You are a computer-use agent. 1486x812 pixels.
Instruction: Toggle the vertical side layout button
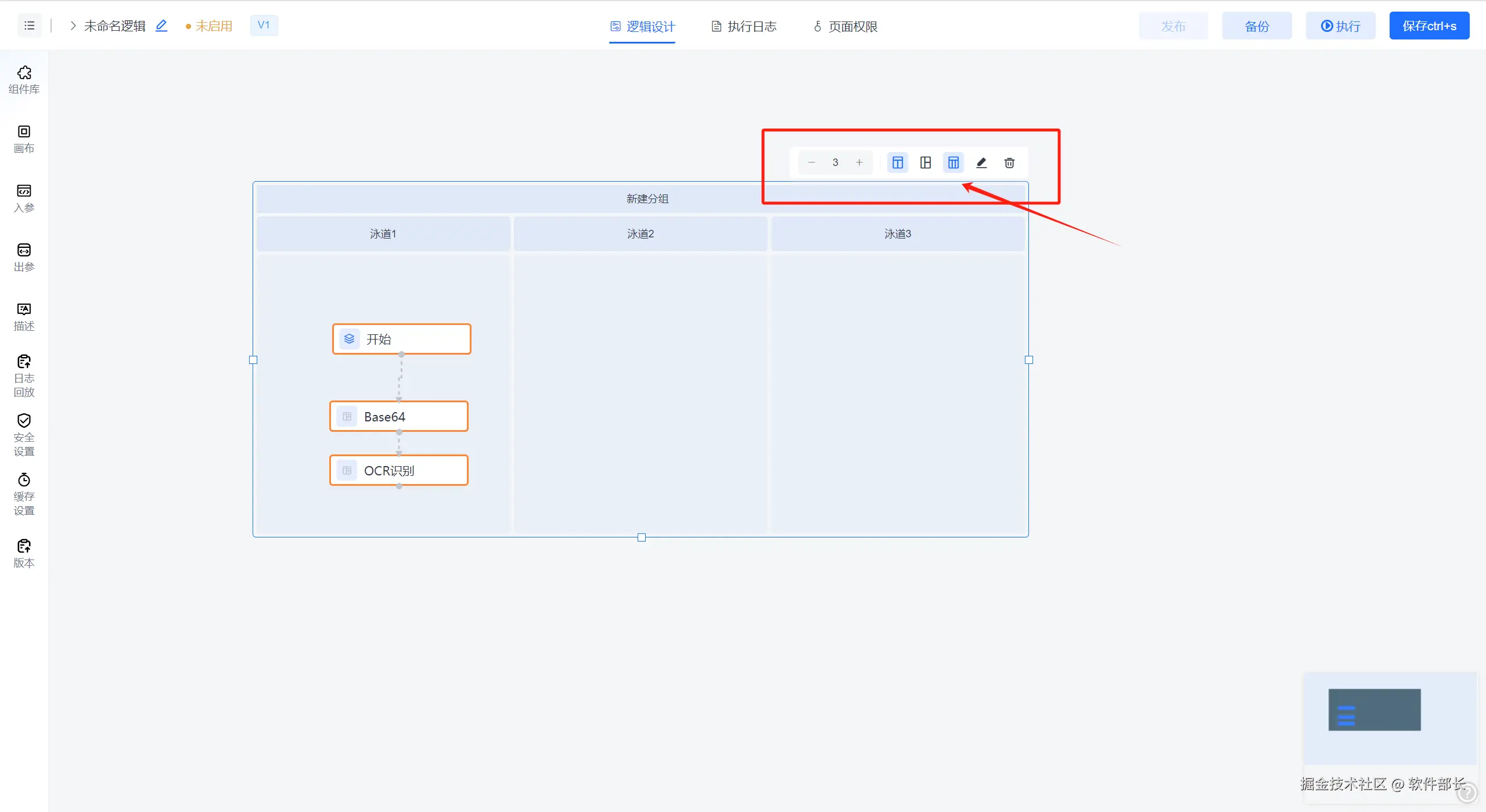coord(926,163)
